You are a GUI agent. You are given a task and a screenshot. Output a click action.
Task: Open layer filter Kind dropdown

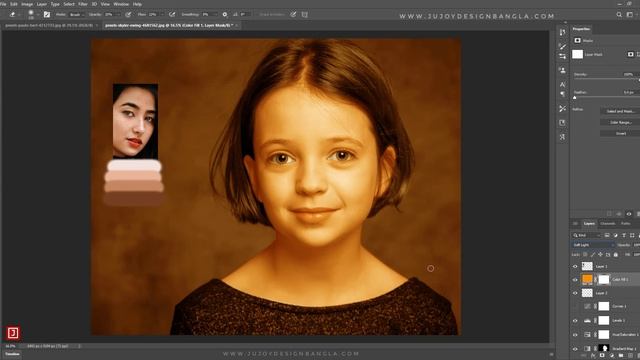[587, 236]
